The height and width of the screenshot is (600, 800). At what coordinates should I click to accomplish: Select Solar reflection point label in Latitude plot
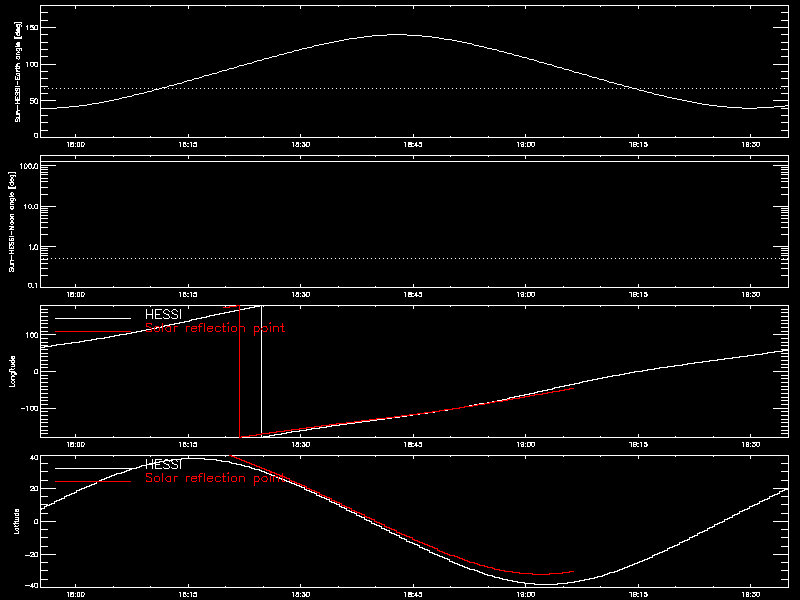pos(215,478)
